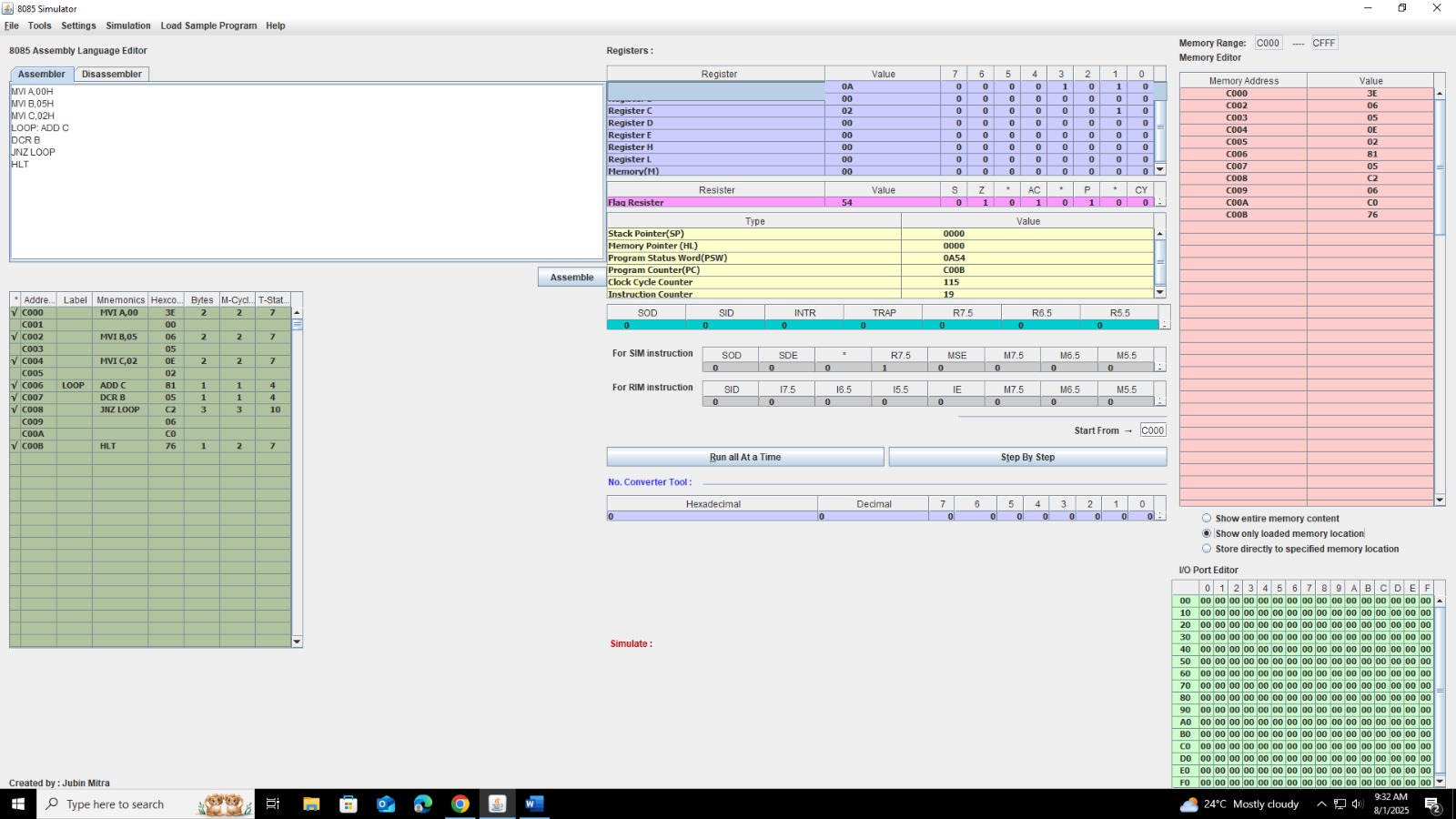Click Hexadecimal converter input cell

[x=713, y=516]
